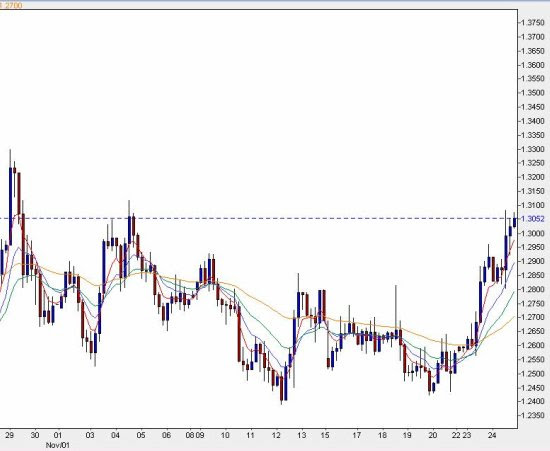Click the 1.3650 price axis label
This screenshot has width=550, height=451.
click(533, 51)
